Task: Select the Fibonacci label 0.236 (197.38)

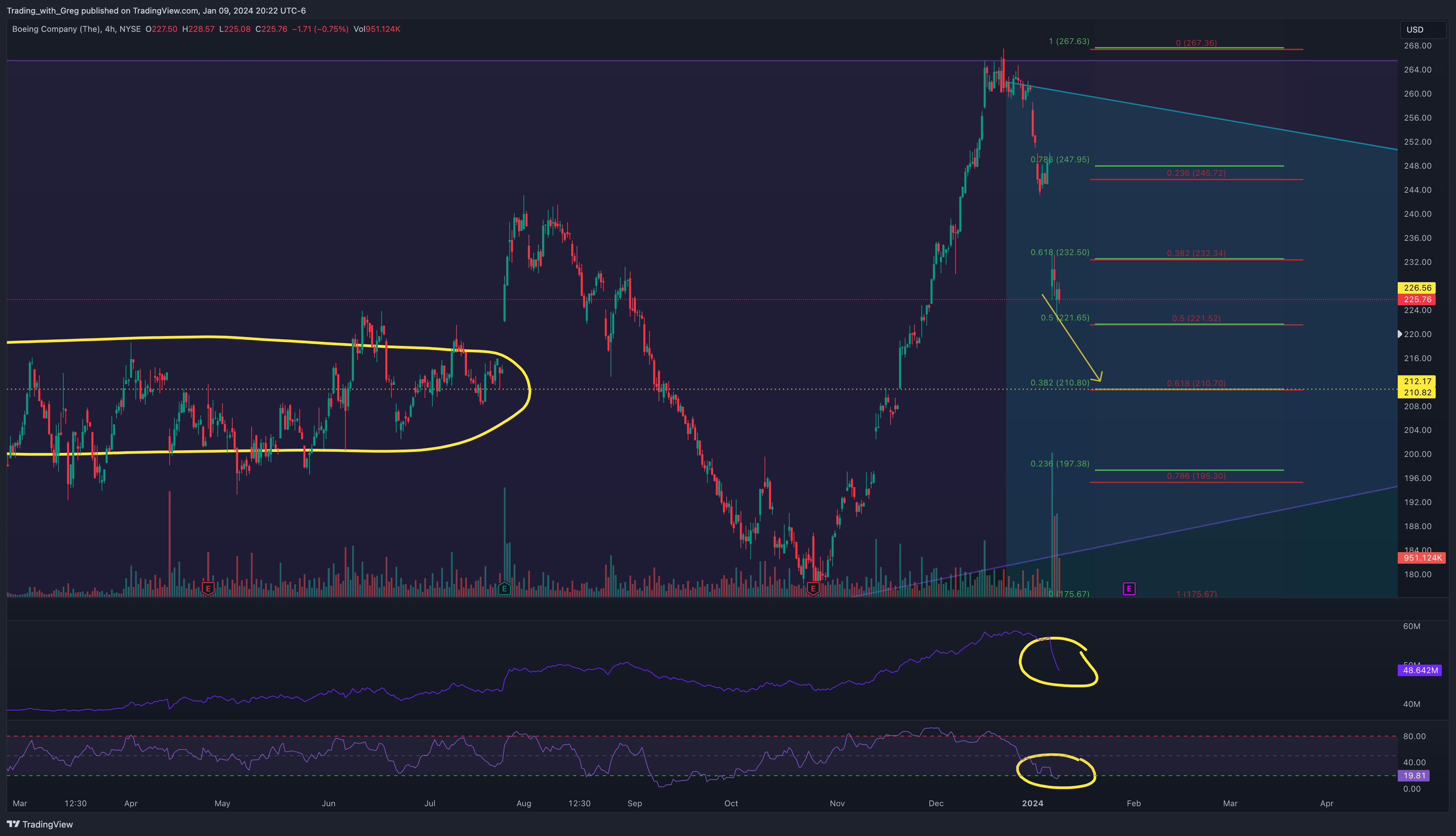Action: (x=1059, y=464)
